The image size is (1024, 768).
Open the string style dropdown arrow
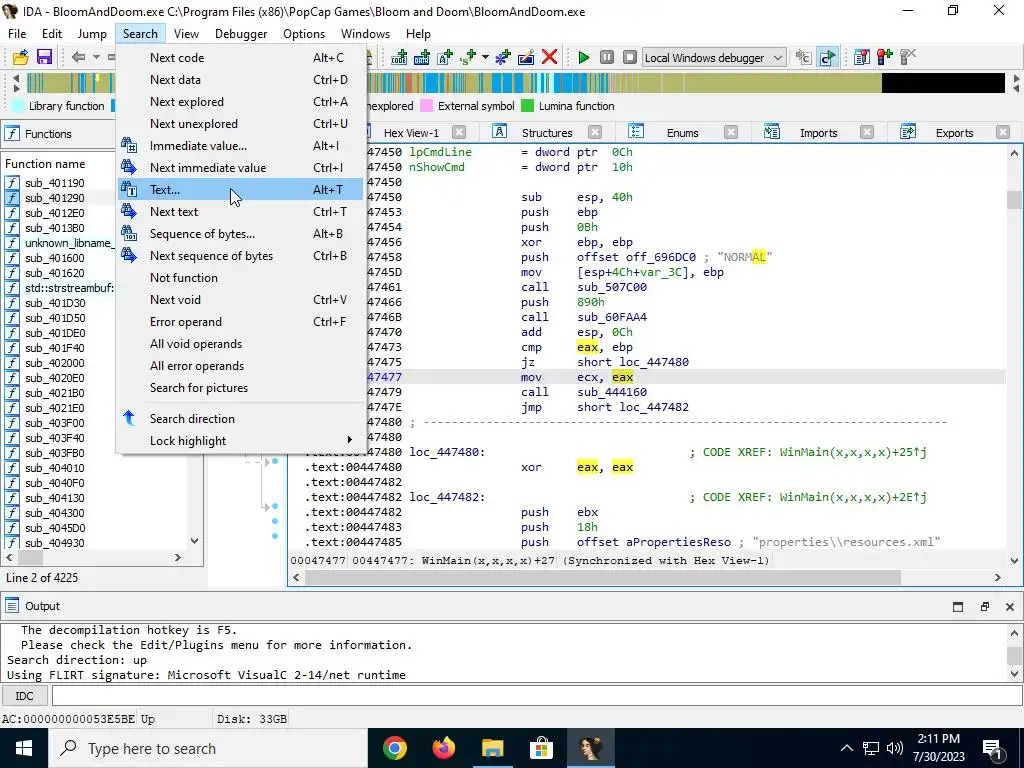click(485, 57)
